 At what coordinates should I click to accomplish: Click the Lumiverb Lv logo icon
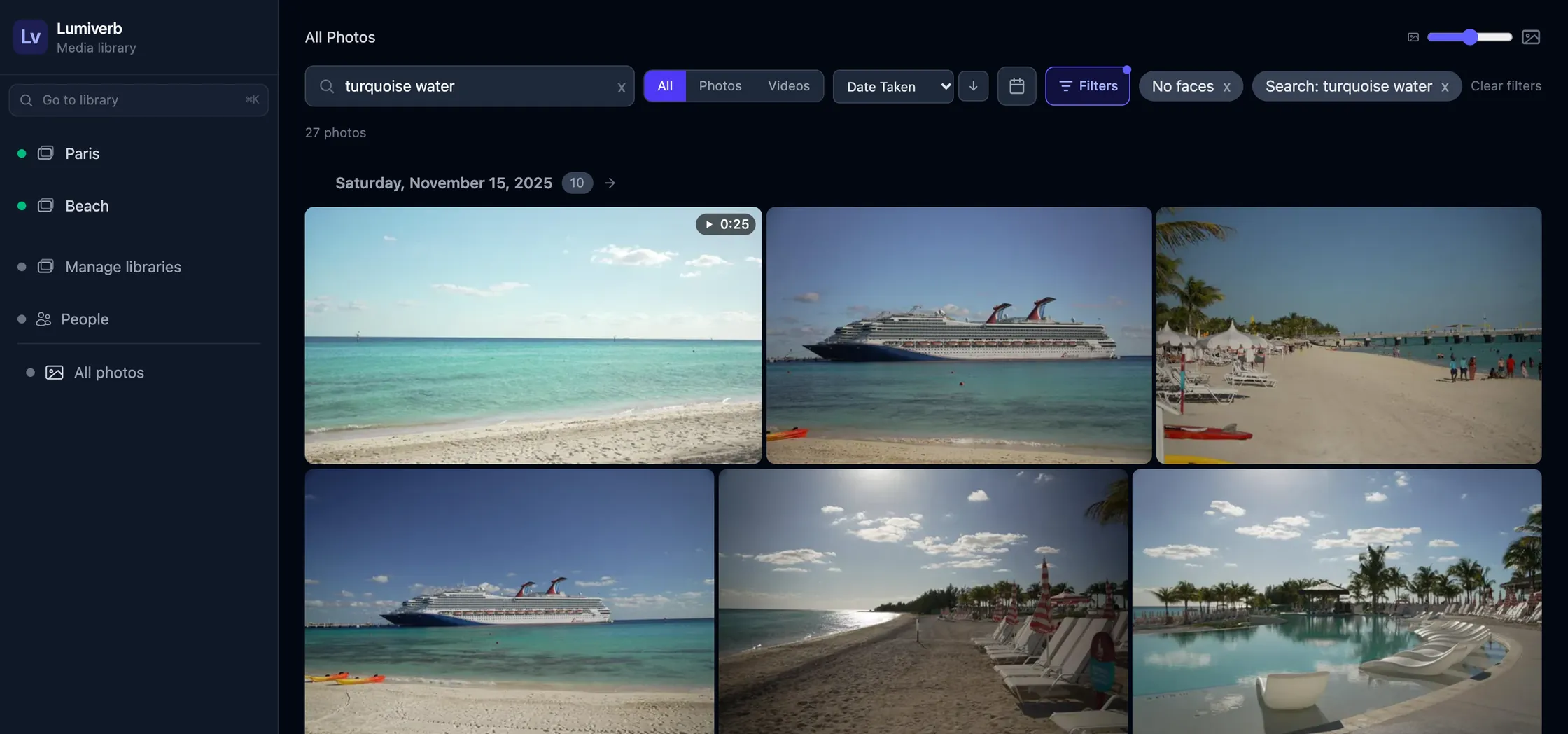[x=30, y=37]
